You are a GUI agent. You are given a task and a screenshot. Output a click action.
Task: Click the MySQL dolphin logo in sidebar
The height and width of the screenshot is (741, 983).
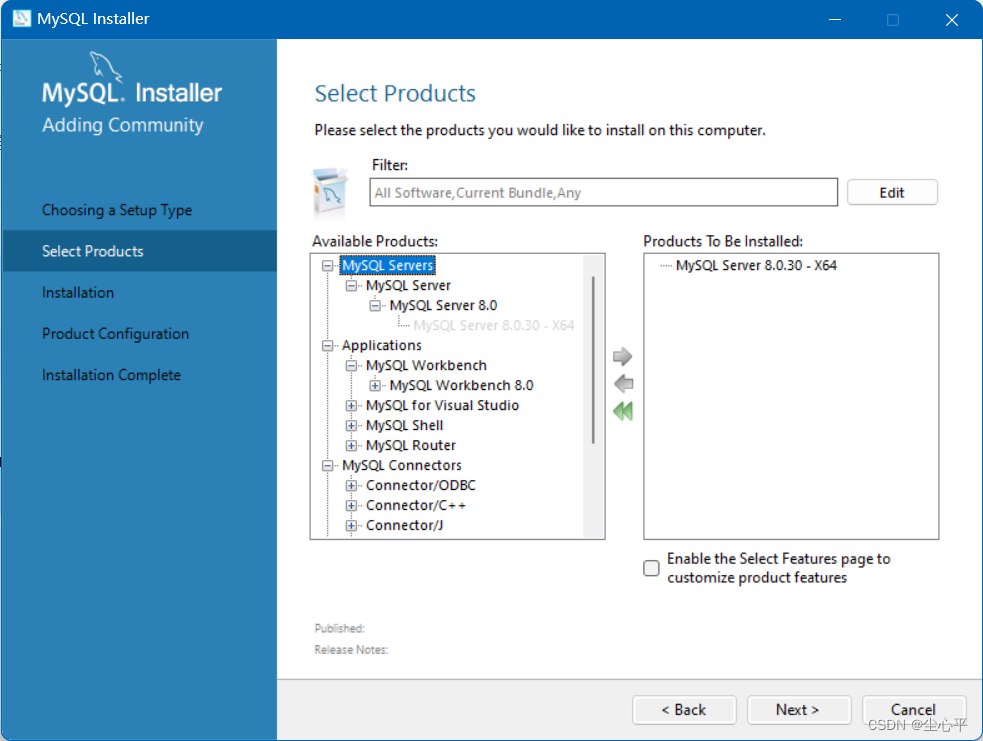coord(105,66)
